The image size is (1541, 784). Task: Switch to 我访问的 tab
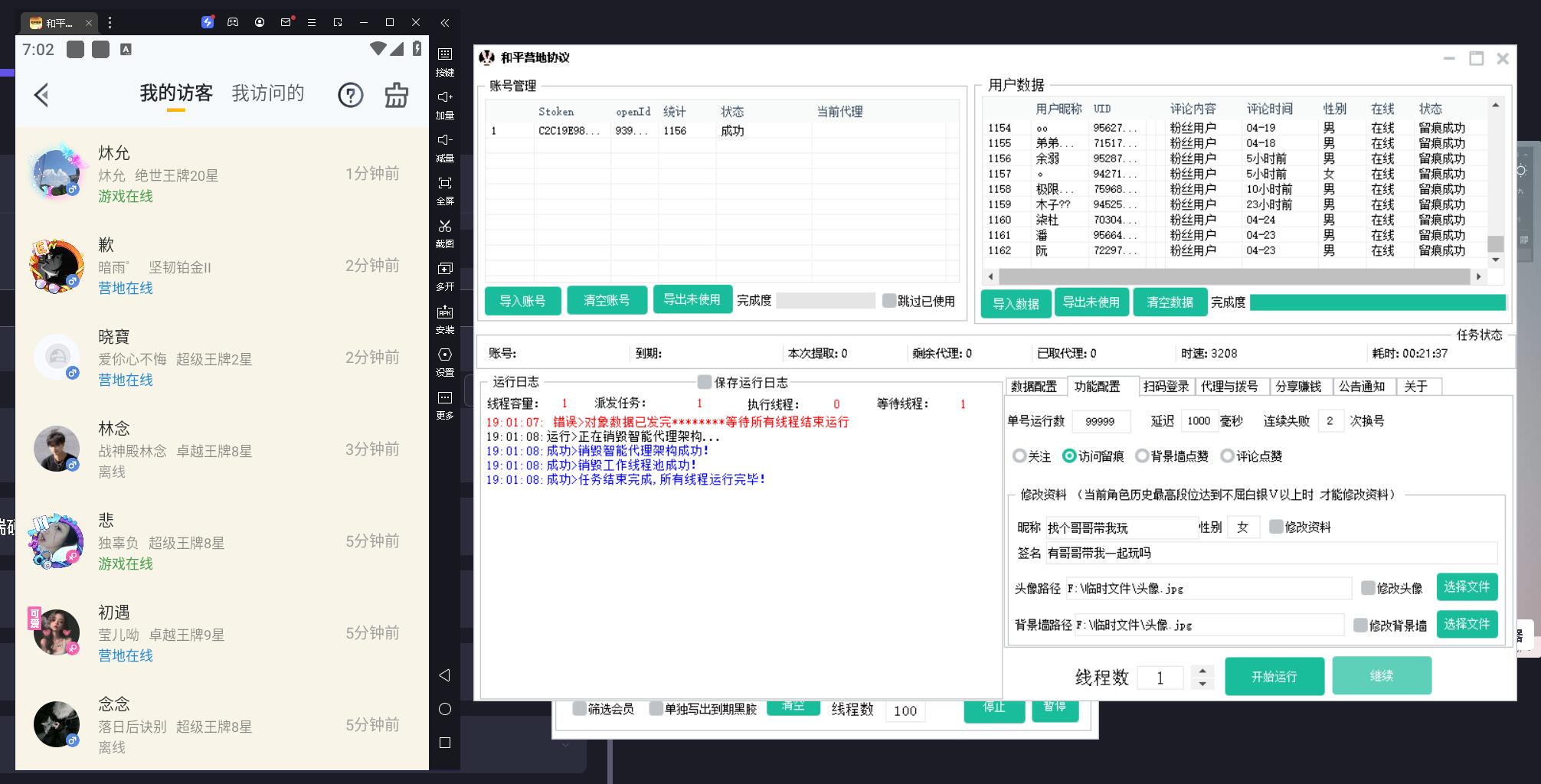click(268, 93)
